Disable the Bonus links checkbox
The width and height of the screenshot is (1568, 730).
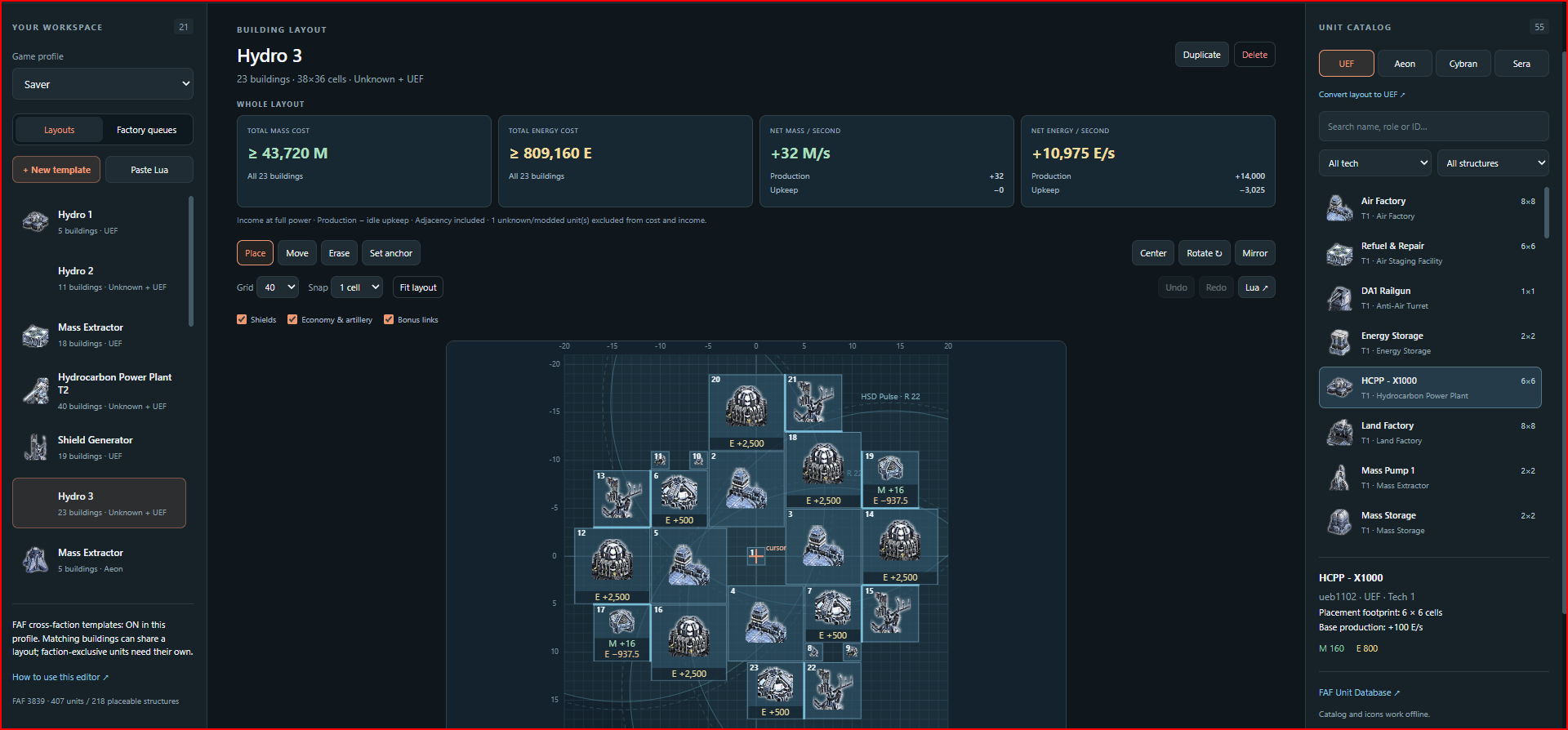coord(389,319)
